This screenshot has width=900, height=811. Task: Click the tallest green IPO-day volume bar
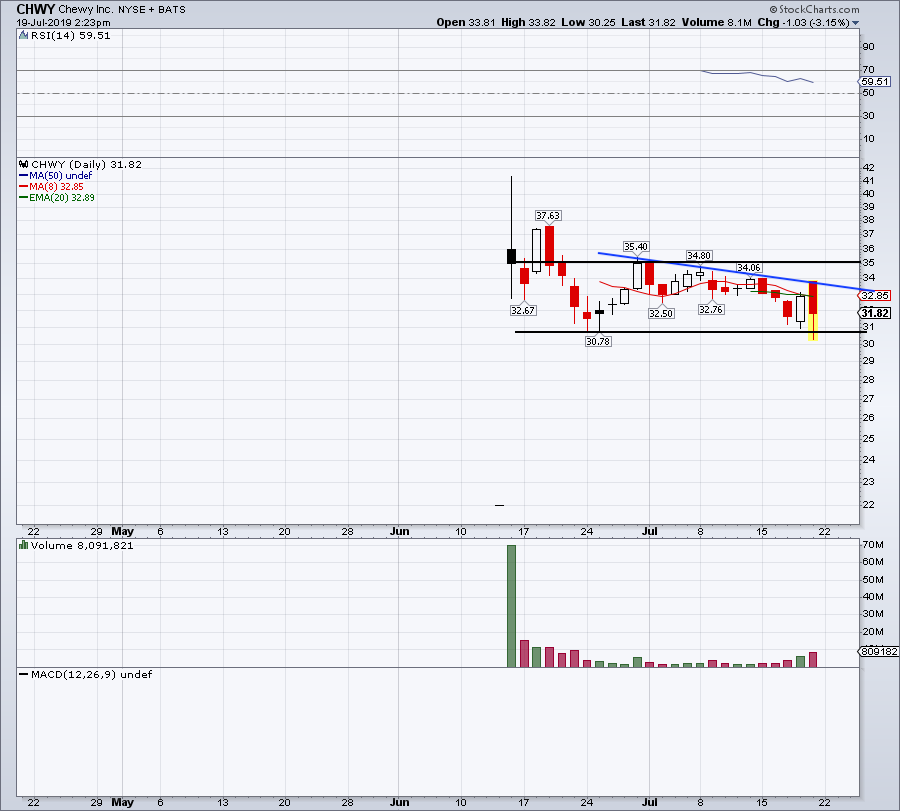511,606
